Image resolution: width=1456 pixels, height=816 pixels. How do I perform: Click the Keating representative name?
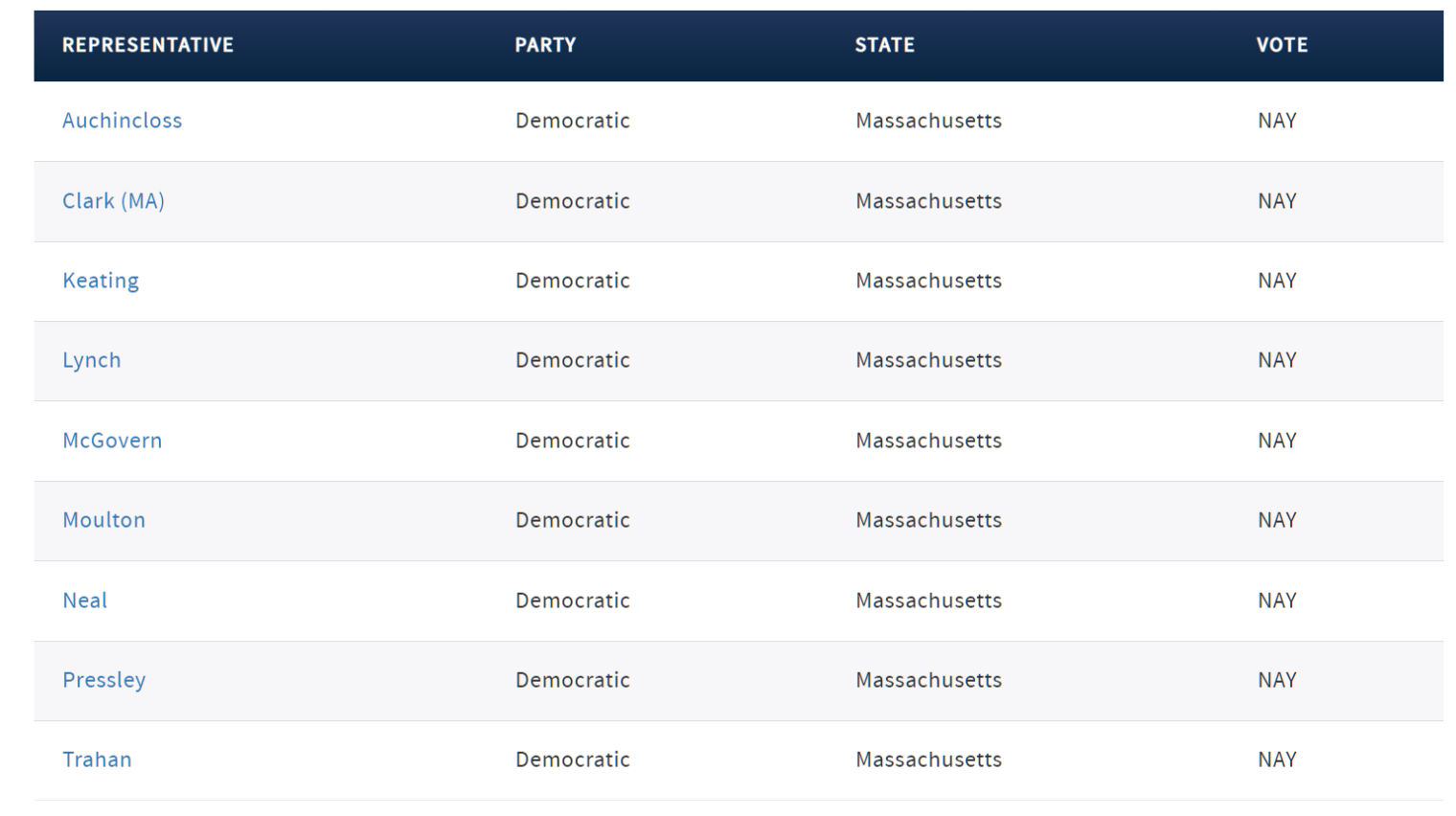101,281
